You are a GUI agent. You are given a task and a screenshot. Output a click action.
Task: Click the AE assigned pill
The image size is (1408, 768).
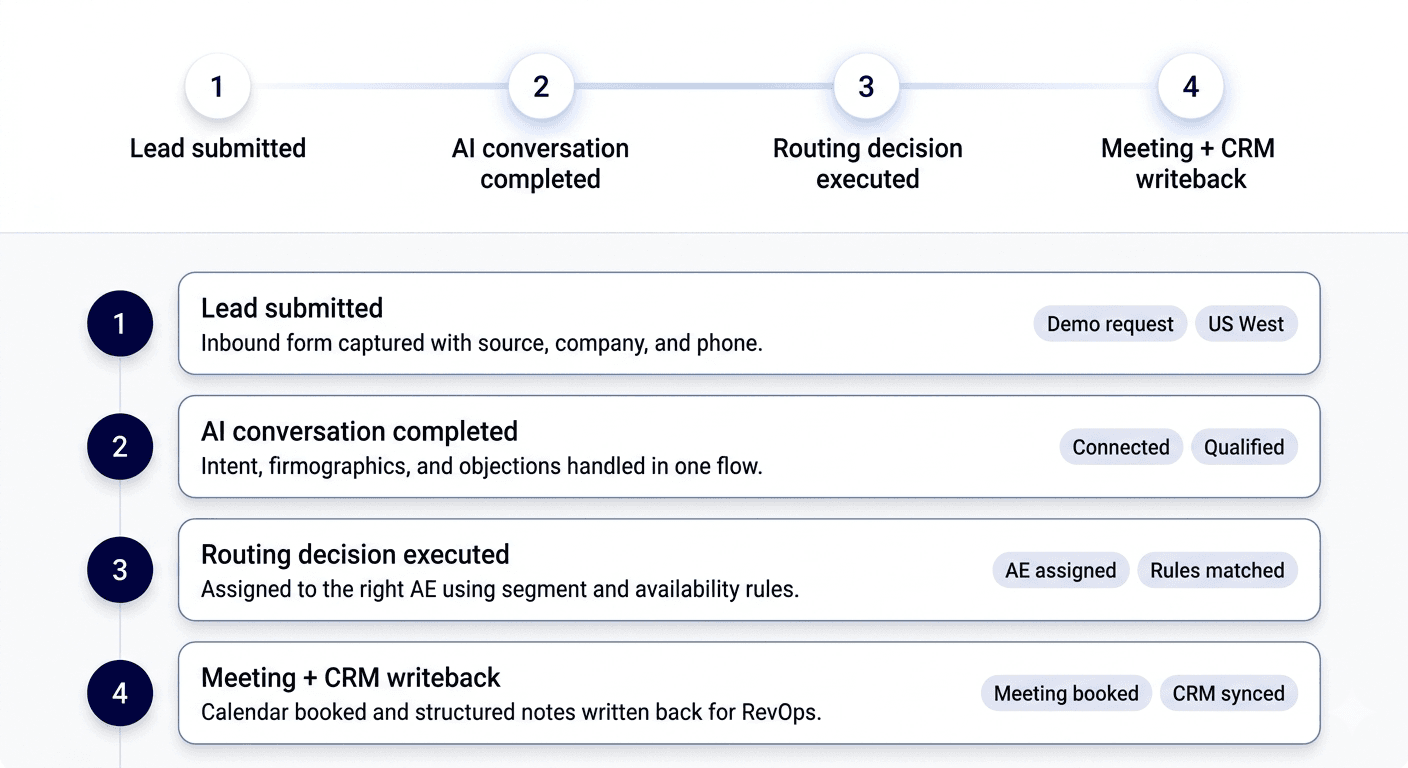(x=1061, y=570)
